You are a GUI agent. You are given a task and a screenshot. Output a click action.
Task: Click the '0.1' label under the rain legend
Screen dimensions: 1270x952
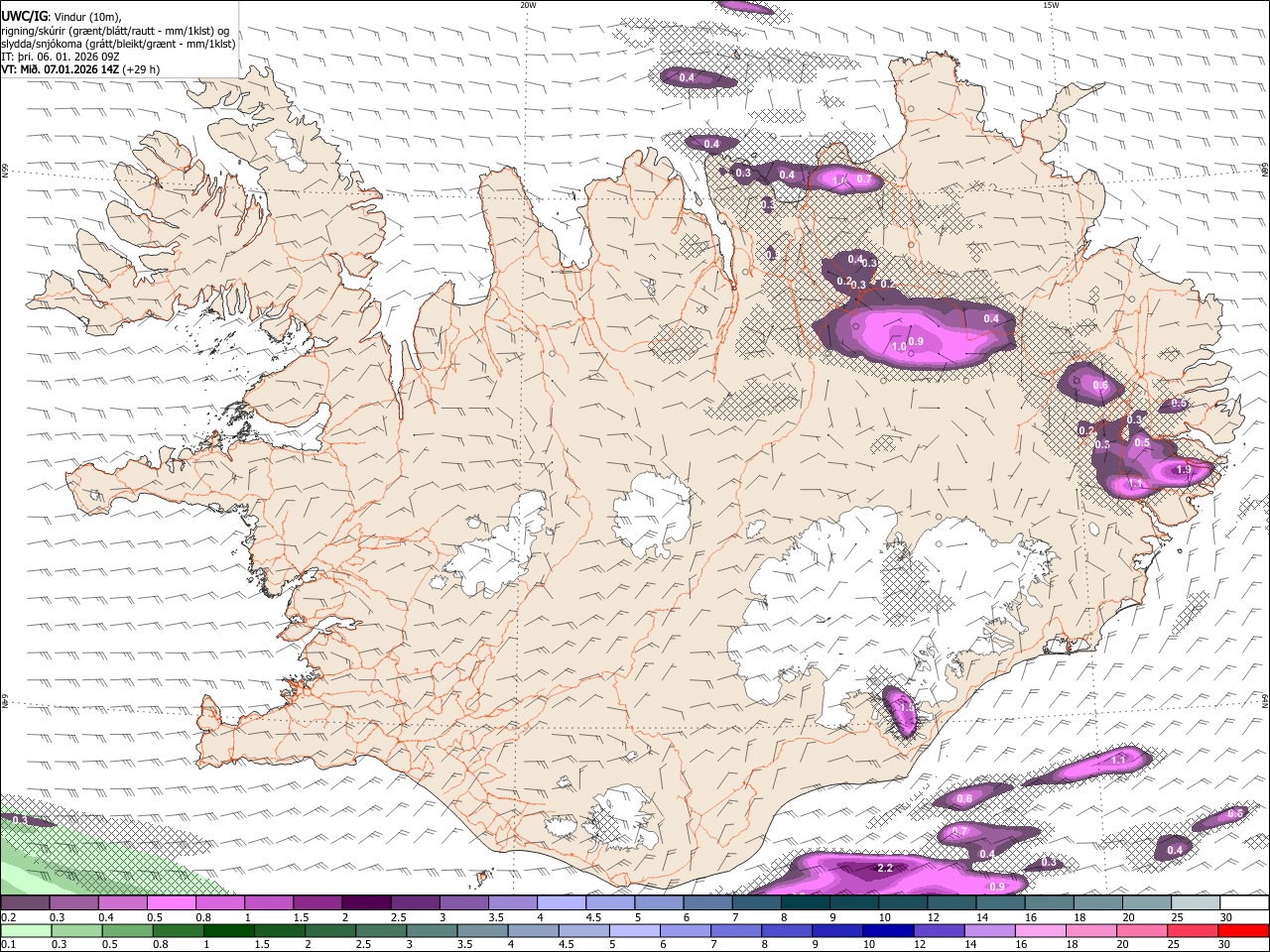(7, 944)
